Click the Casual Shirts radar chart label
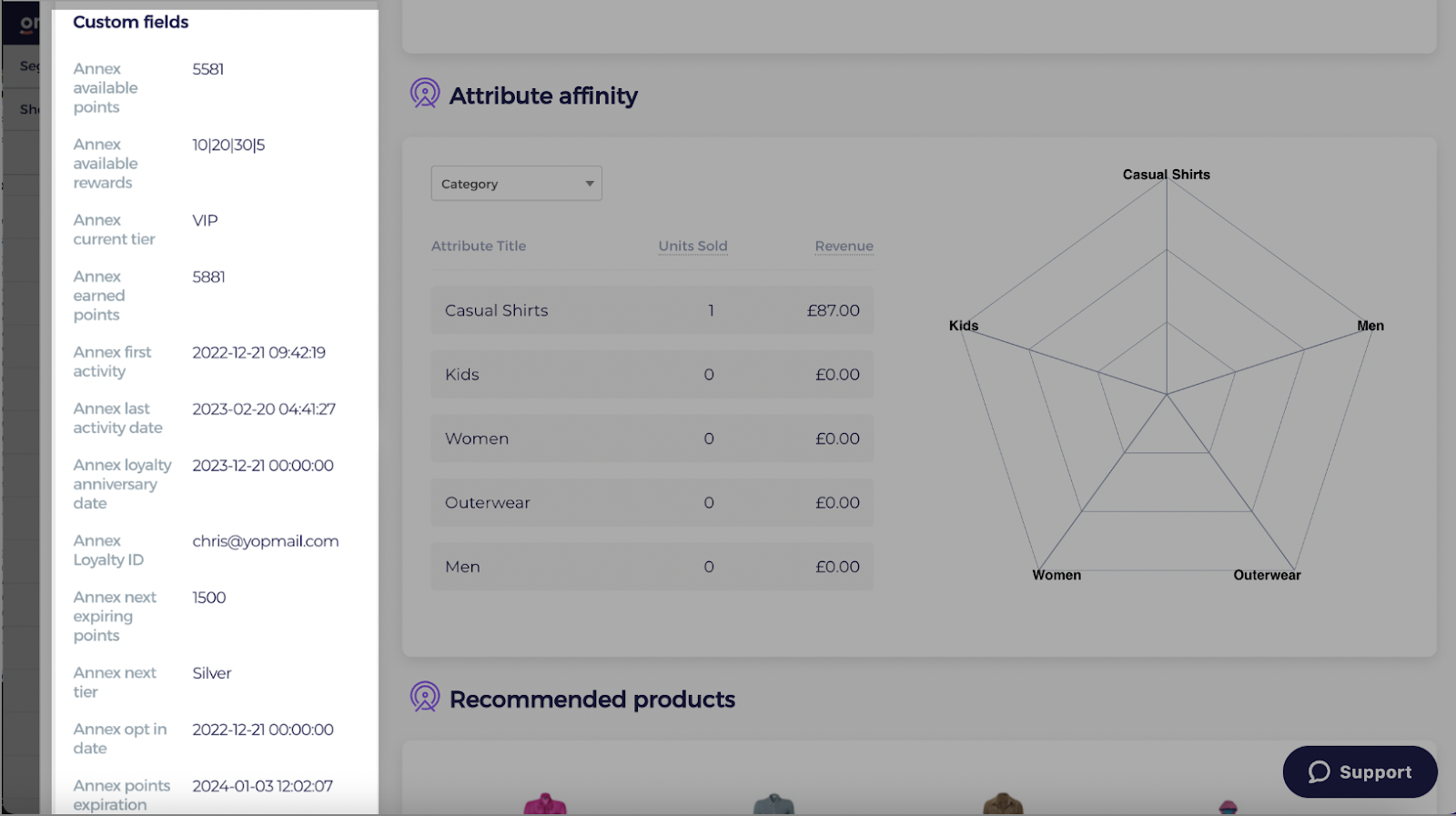The width and height of the screenshot is (1456, 816). [x=1166, y=175]
